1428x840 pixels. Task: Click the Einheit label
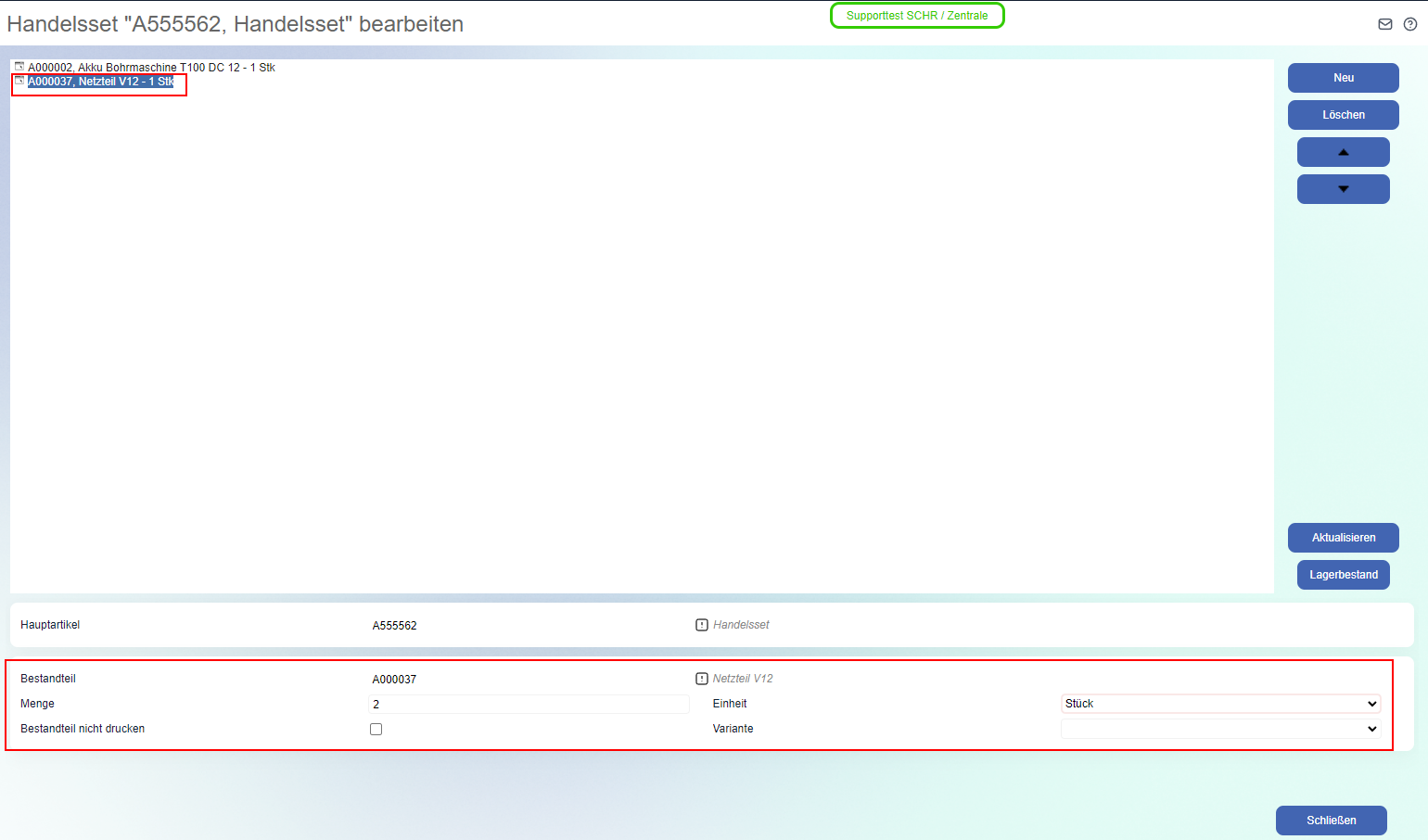[x=730, y=704]
